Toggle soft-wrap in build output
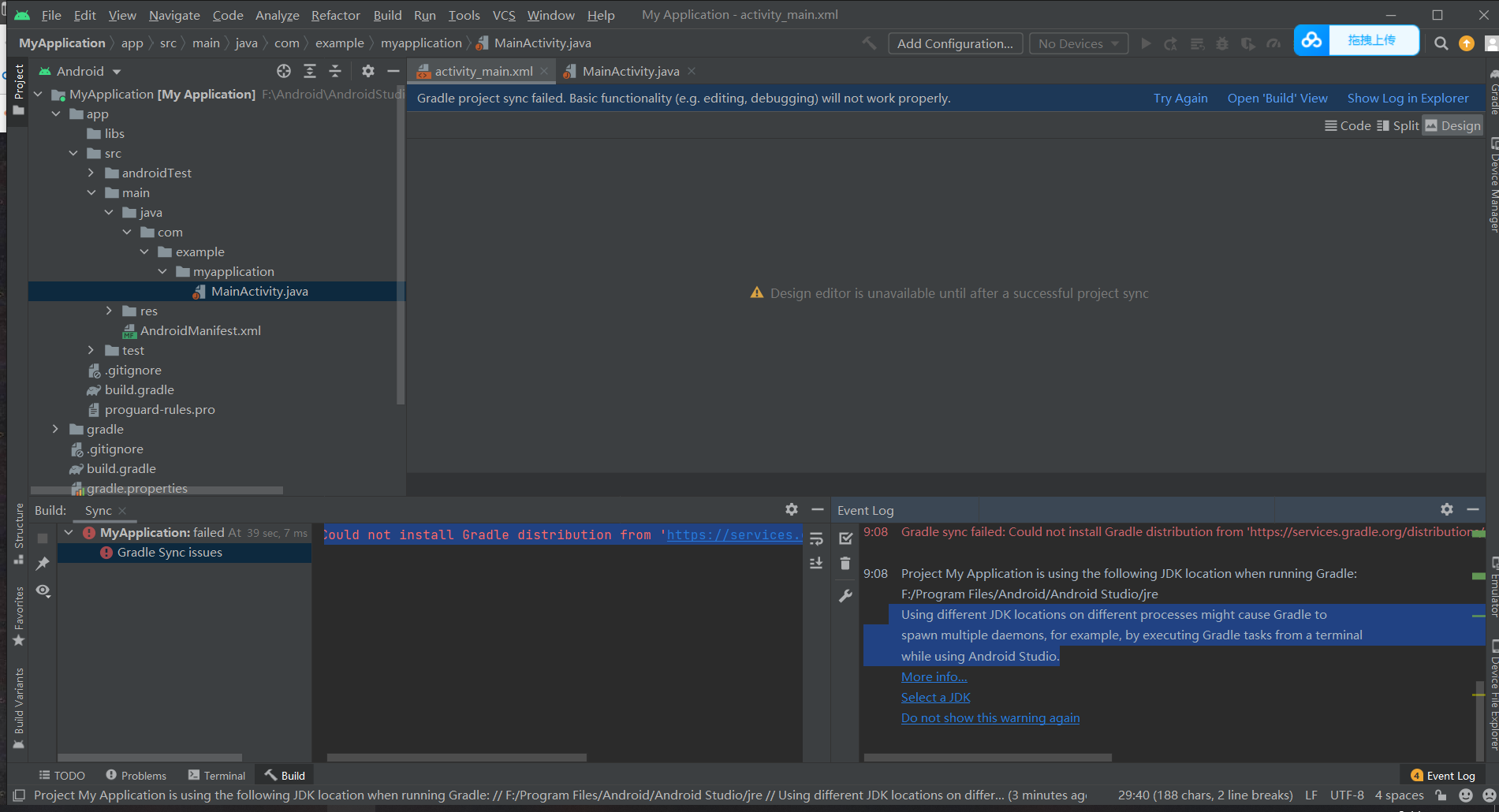This screenshot has width=1499, height=812. pos(816,539)
